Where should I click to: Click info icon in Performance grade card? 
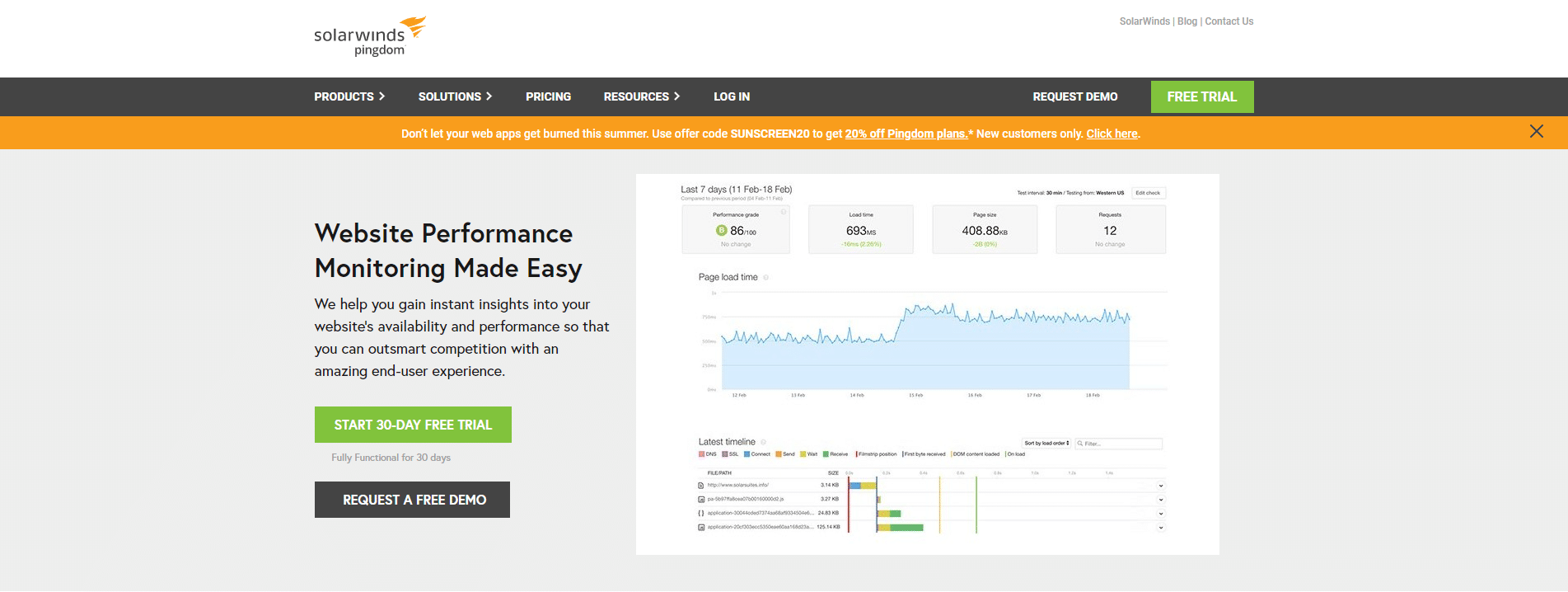pos(783,212)
